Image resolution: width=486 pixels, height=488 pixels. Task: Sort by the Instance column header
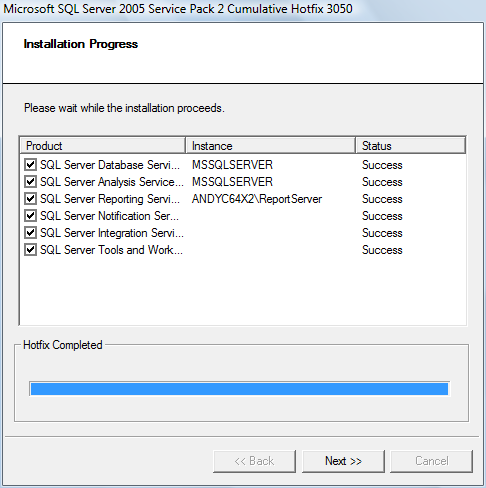[x=270, y=146]
